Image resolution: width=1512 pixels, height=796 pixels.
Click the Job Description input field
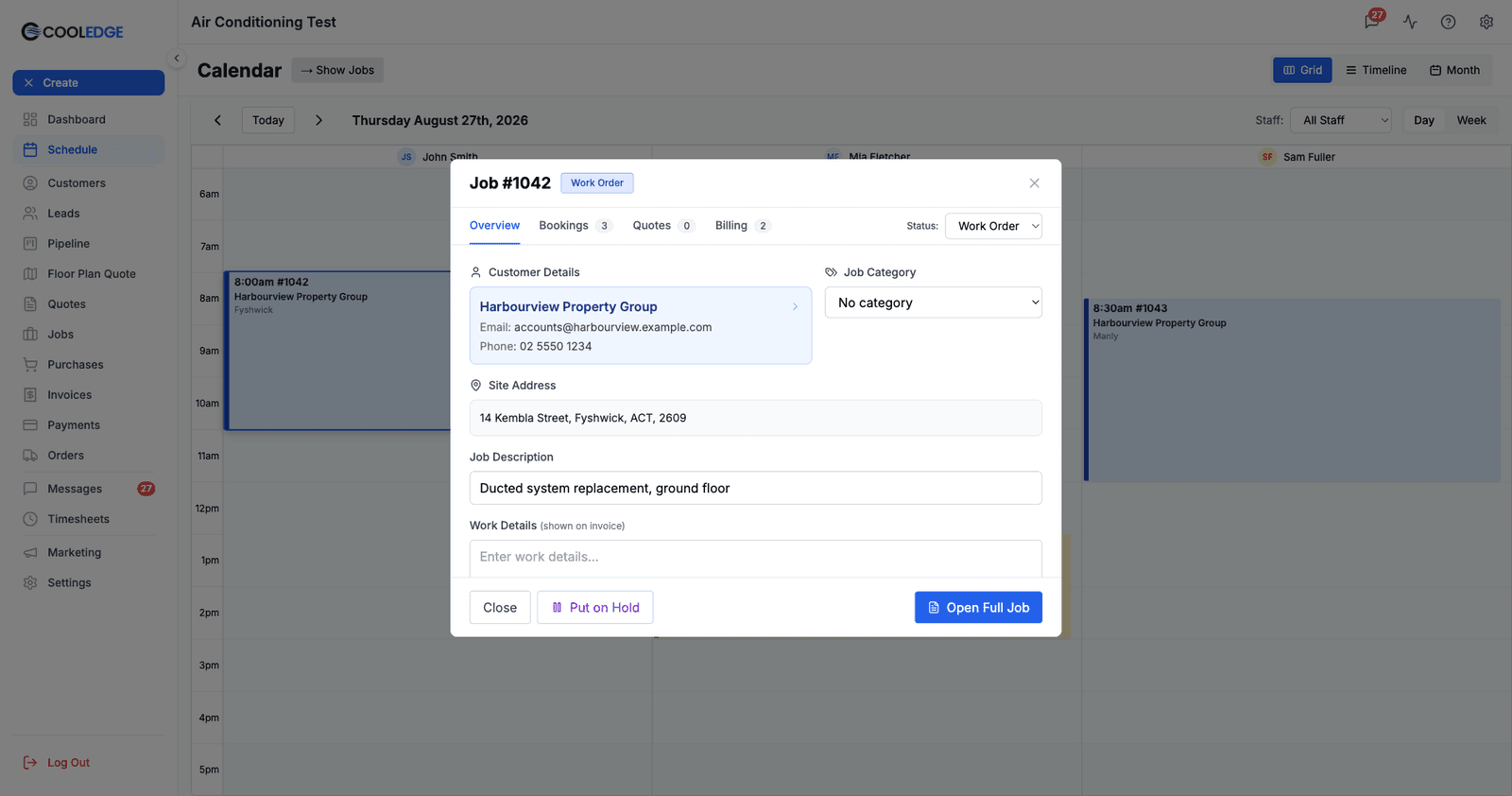tap(756, 488)
